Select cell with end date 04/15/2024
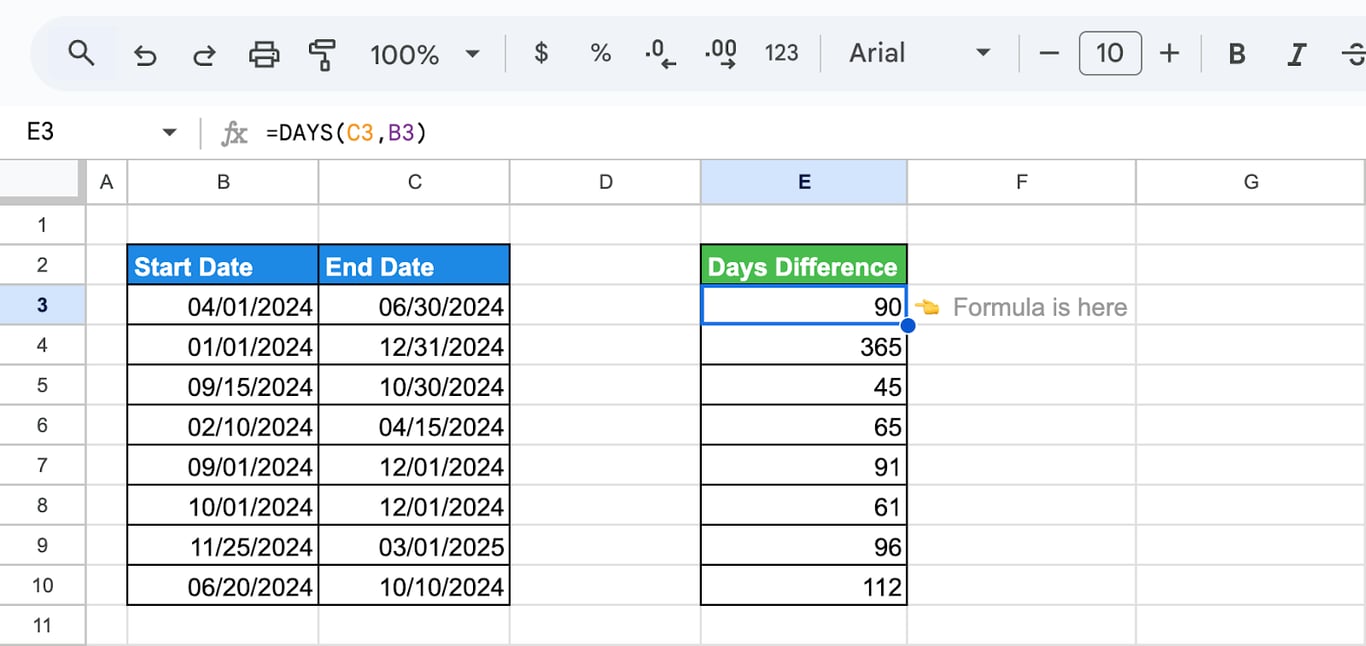Screen dimensions: 1366x646 coord(414,426)
